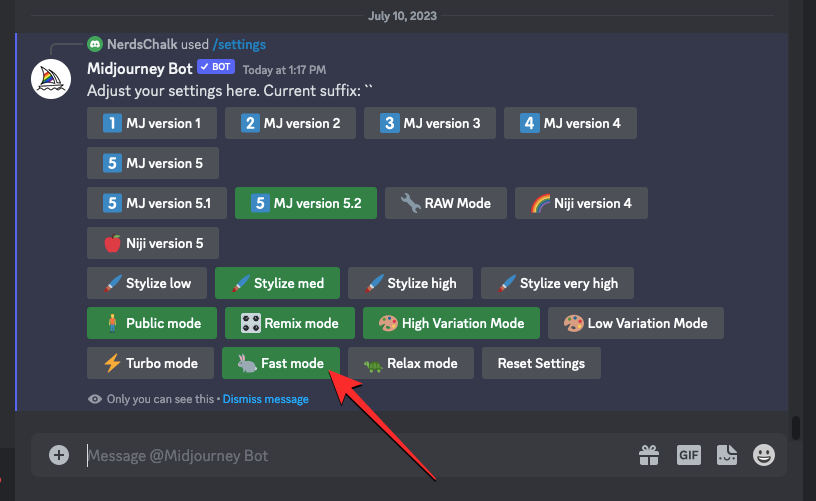Viewport: 816px width, 501px height.
Task: Toggle Public mode off
Action: [x=152, y=323]
